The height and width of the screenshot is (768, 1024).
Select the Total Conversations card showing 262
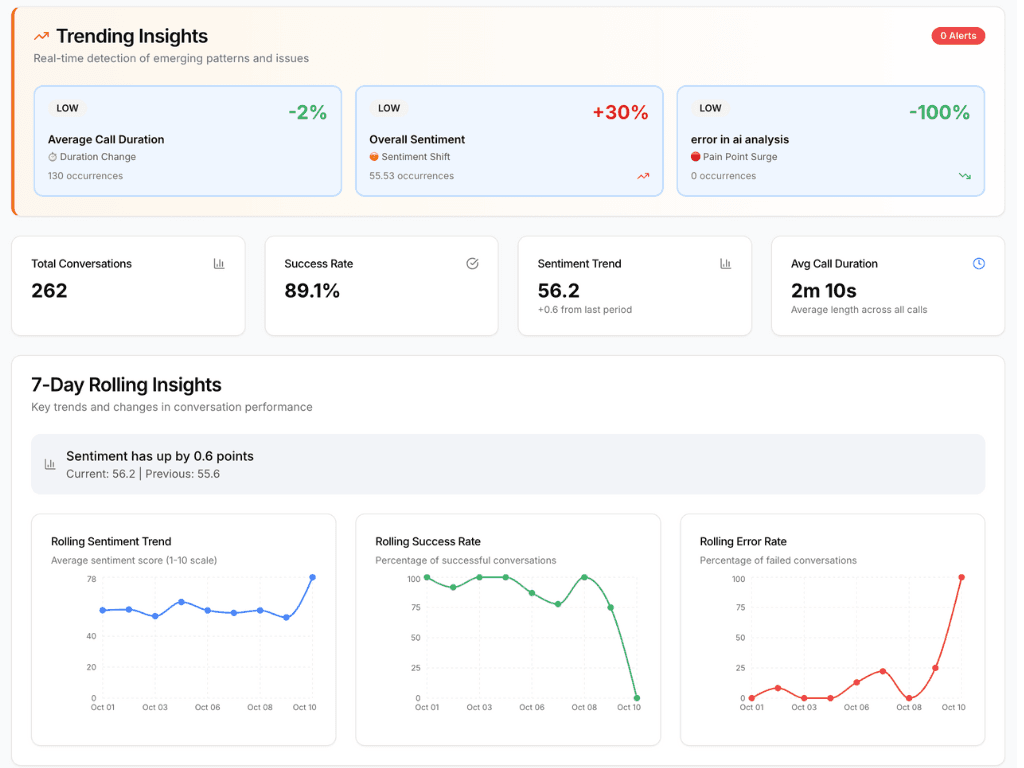pyautogui.click(x=128, y=285)
